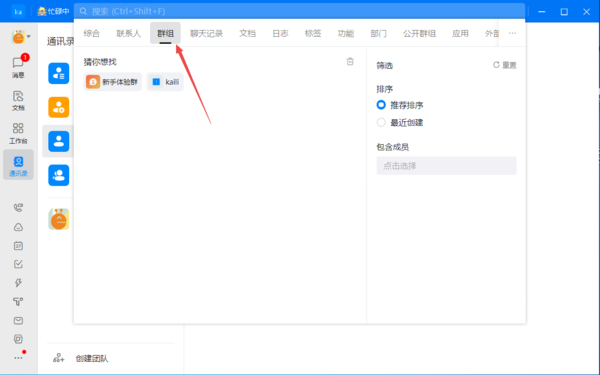Image resolution: width=600 pixels, height=375 pixels.
Task: Switch to the 聊天记录 tab
Action: tap(206, 33)
